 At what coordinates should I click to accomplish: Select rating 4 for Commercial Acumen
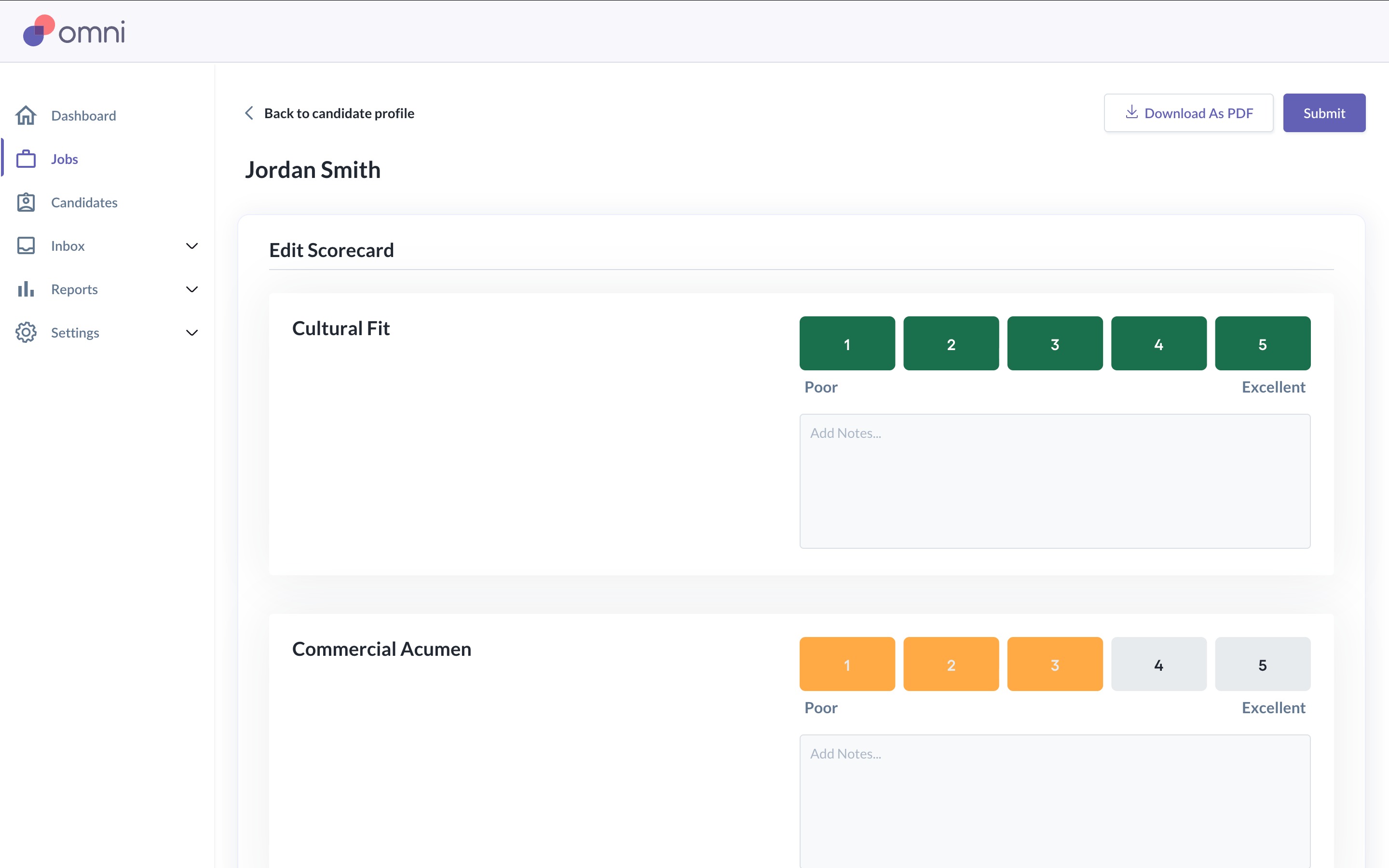[1158, 664]
